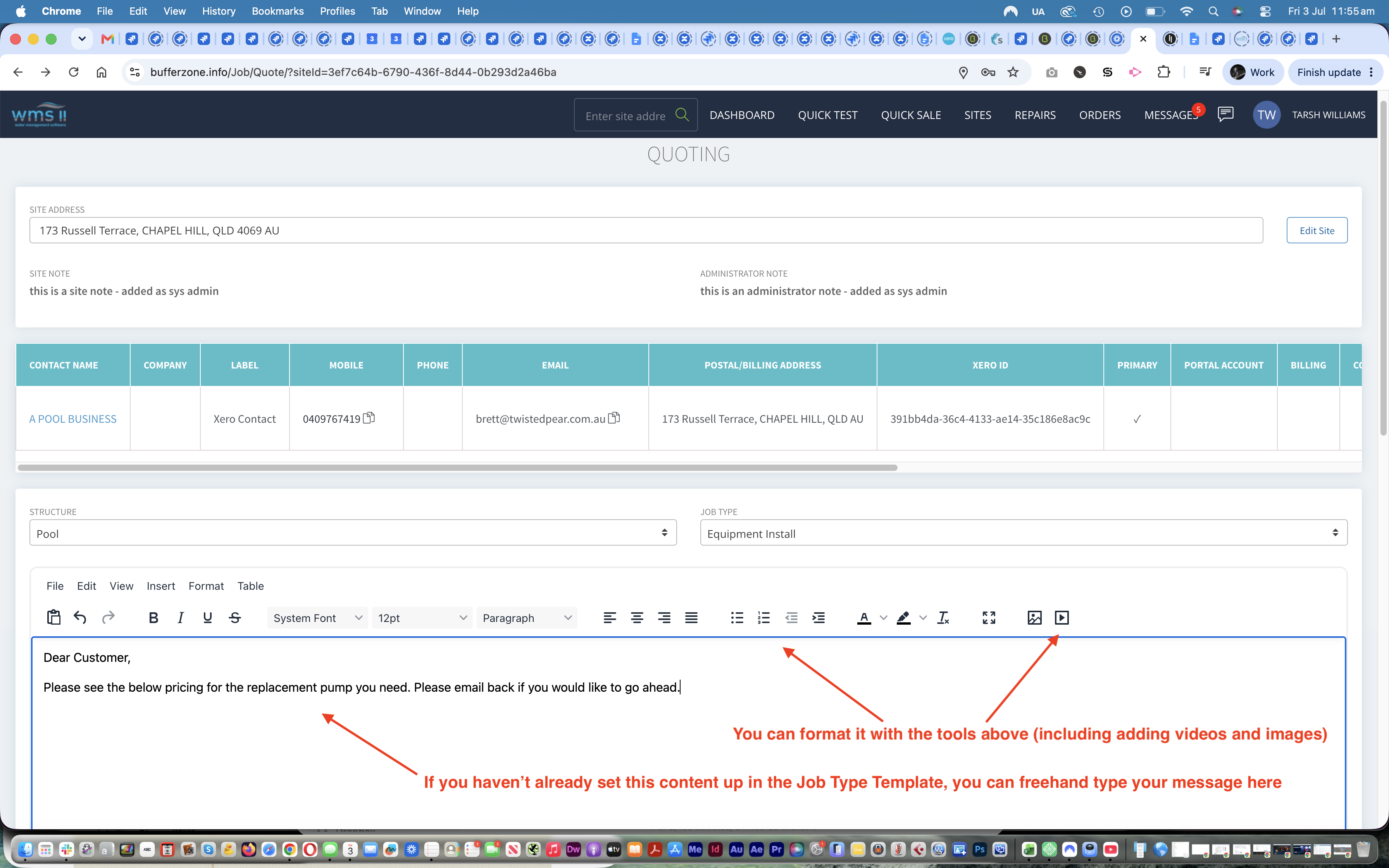Image resolution: width=1389 pixels, height=868 pixels.
Task: Open fullscreen mode for the editor
Action: pos(989,618)
